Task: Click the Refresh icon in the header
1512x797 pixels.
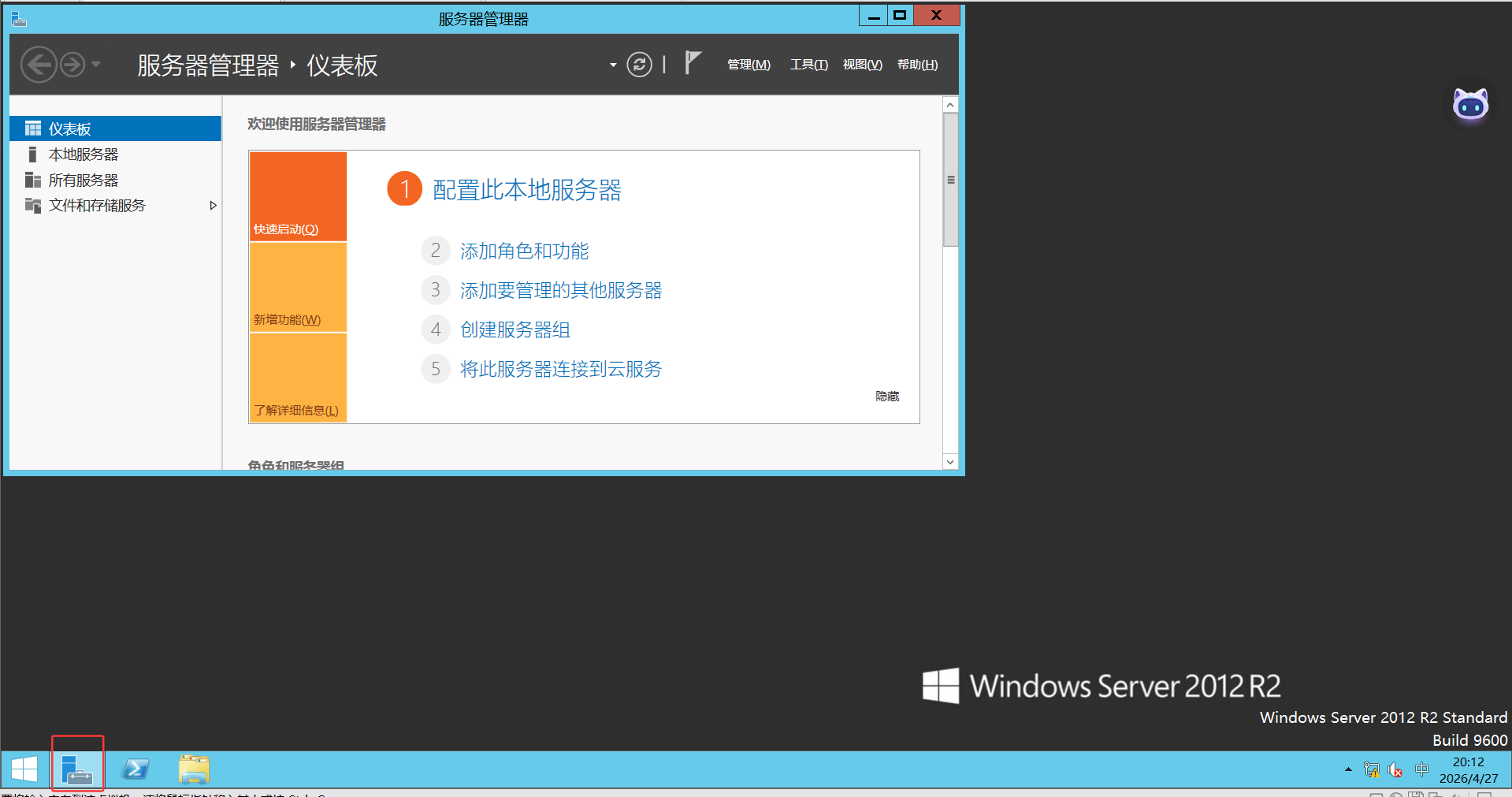Action: coord(639,65)
